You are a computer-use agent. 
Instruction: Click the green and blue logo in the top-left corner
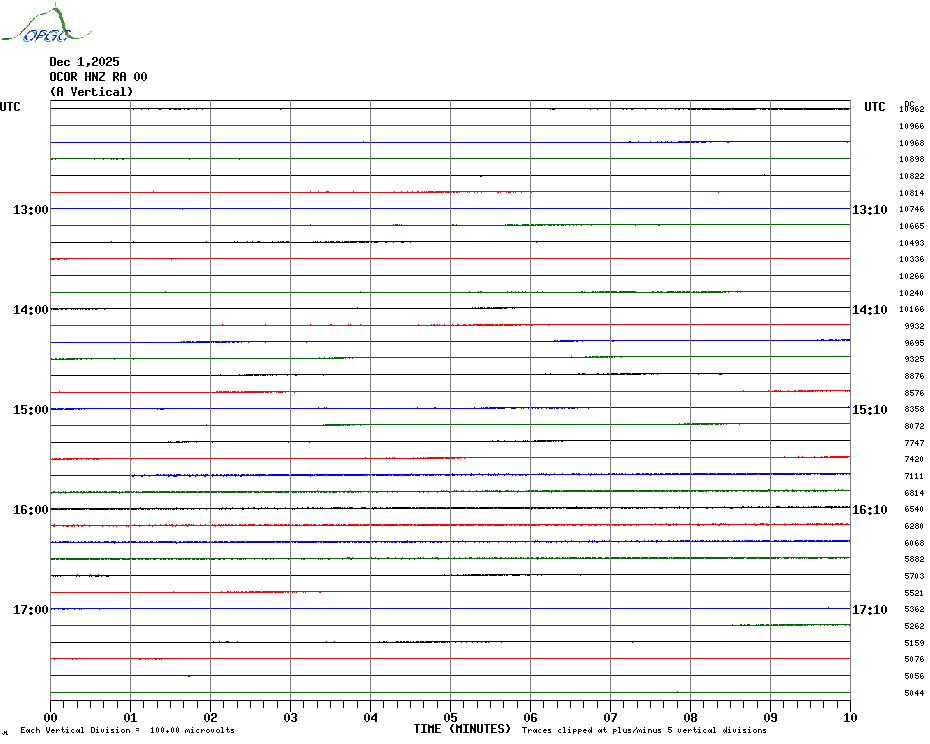[36, 26]
